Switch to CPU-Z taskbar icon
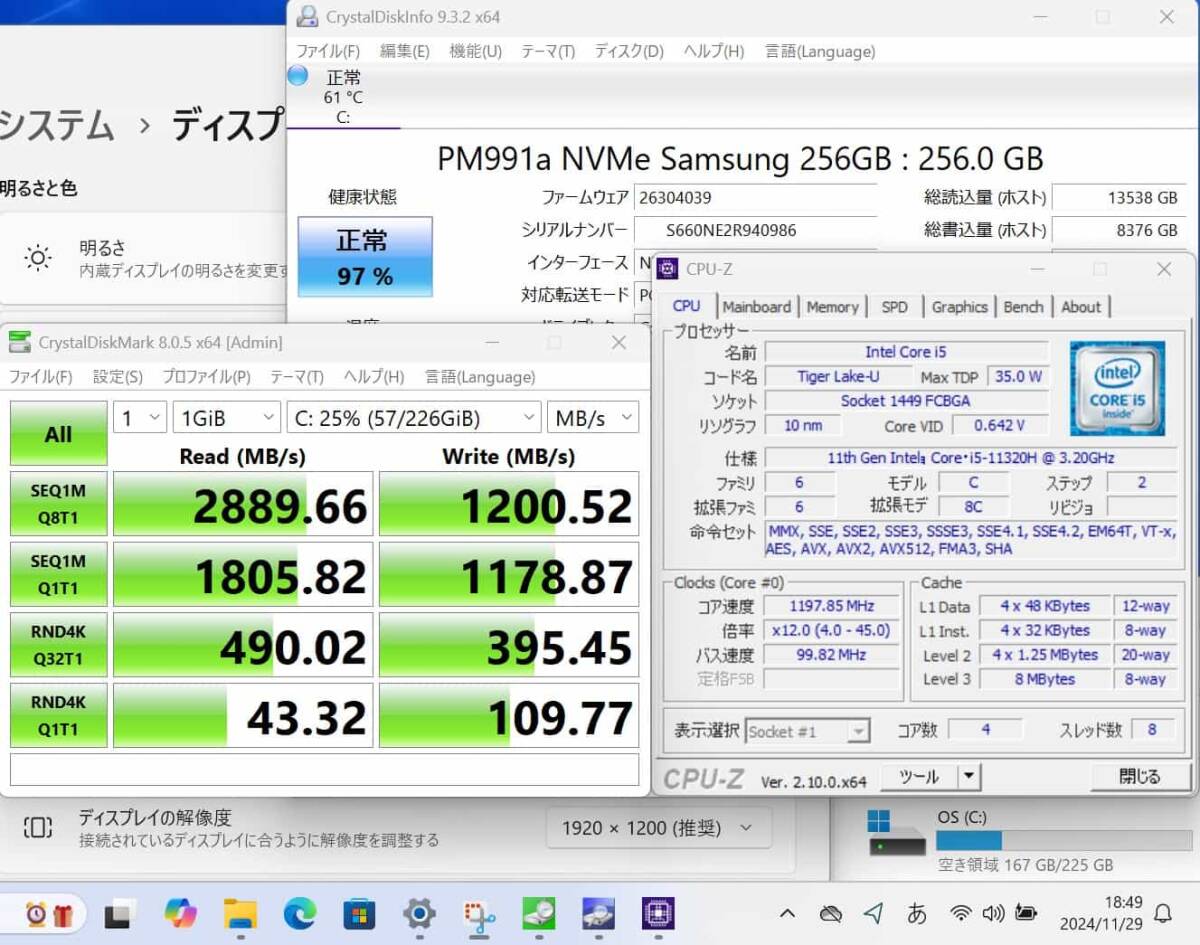Image resolution: width=1200 pixels, height=945 pixels. (x=658, y=913)
